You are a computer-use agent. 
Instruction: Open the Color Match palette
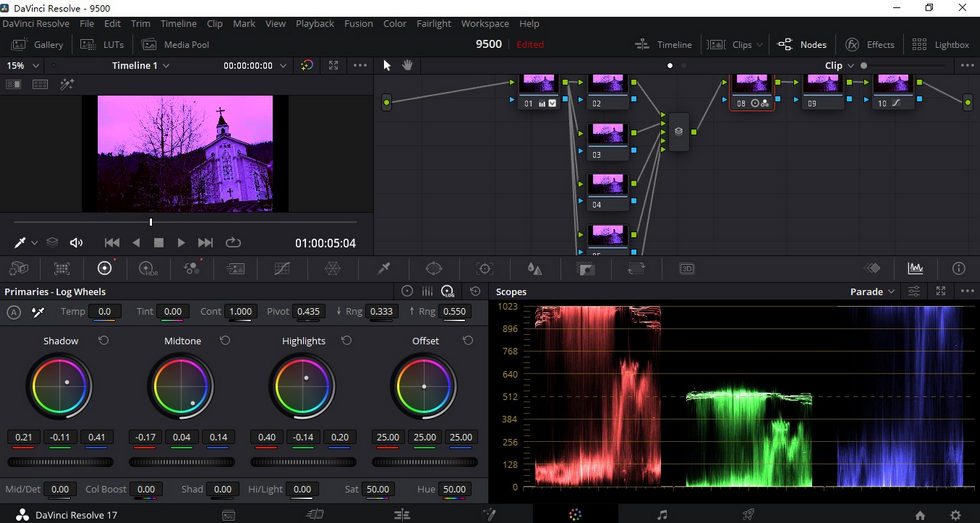click(x=62, y=269)
